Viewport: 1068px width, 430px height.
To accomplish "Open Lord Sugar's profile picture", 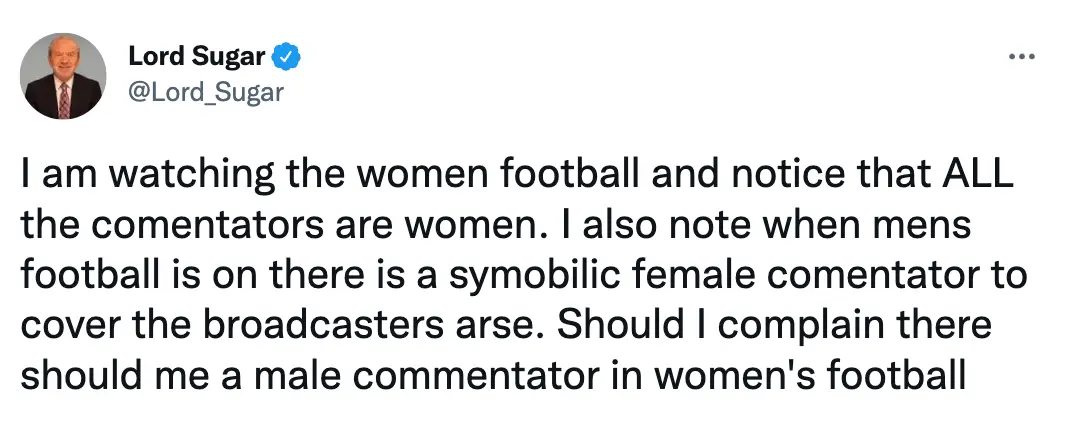I will [64, 76].
